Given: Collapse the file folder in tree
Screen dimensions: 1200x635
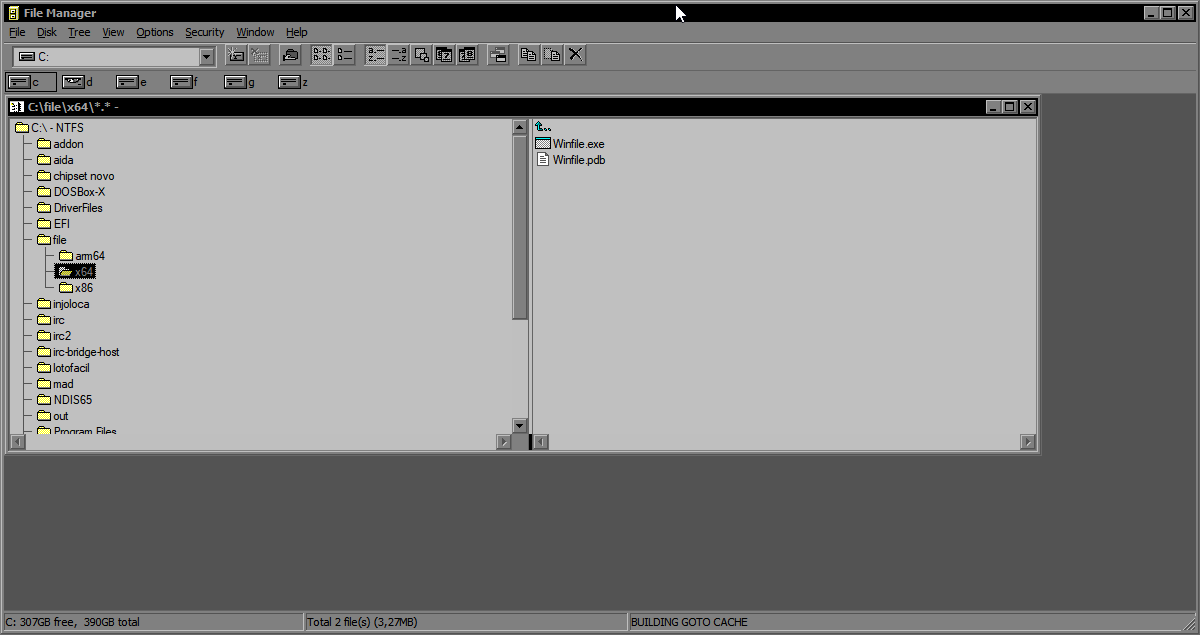Looking at the screenshot, I should point(44,240).
